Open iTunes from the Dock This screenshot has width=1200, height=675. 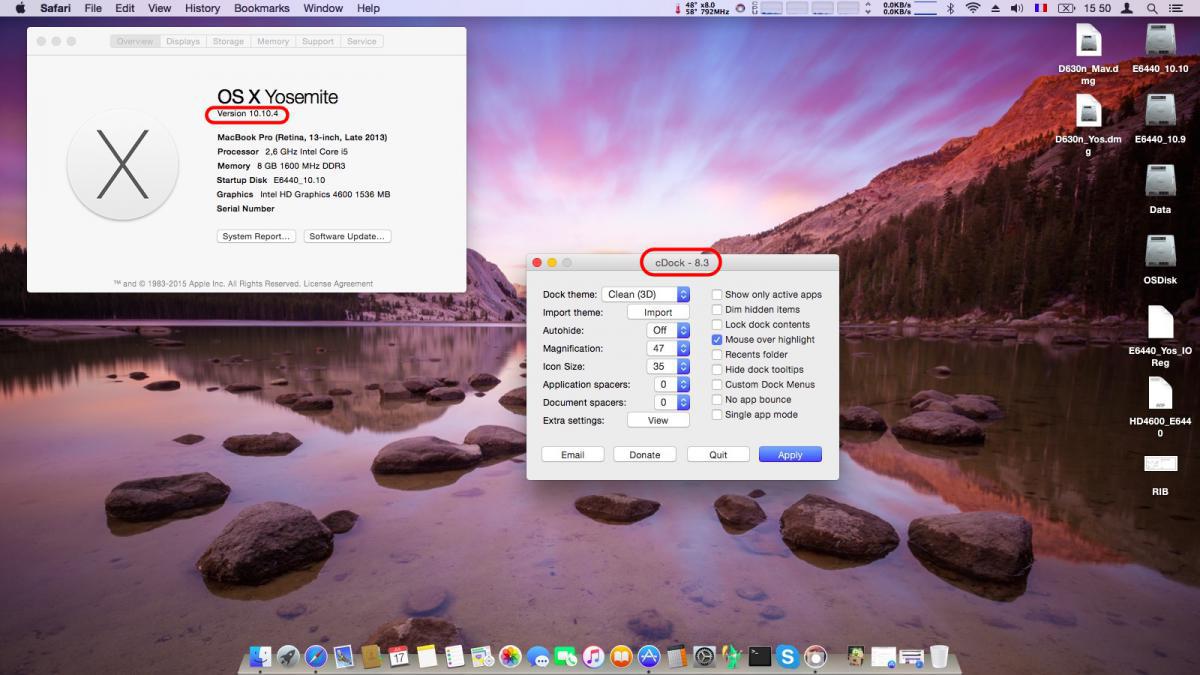pos(594,658)
